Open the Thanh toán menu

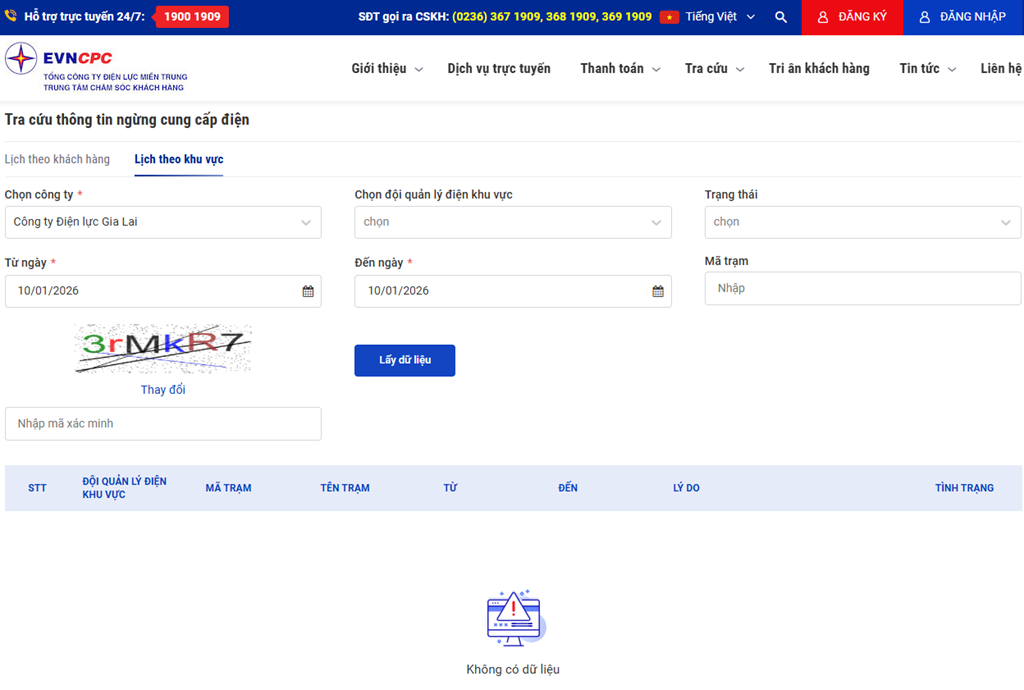click(620, 69)
